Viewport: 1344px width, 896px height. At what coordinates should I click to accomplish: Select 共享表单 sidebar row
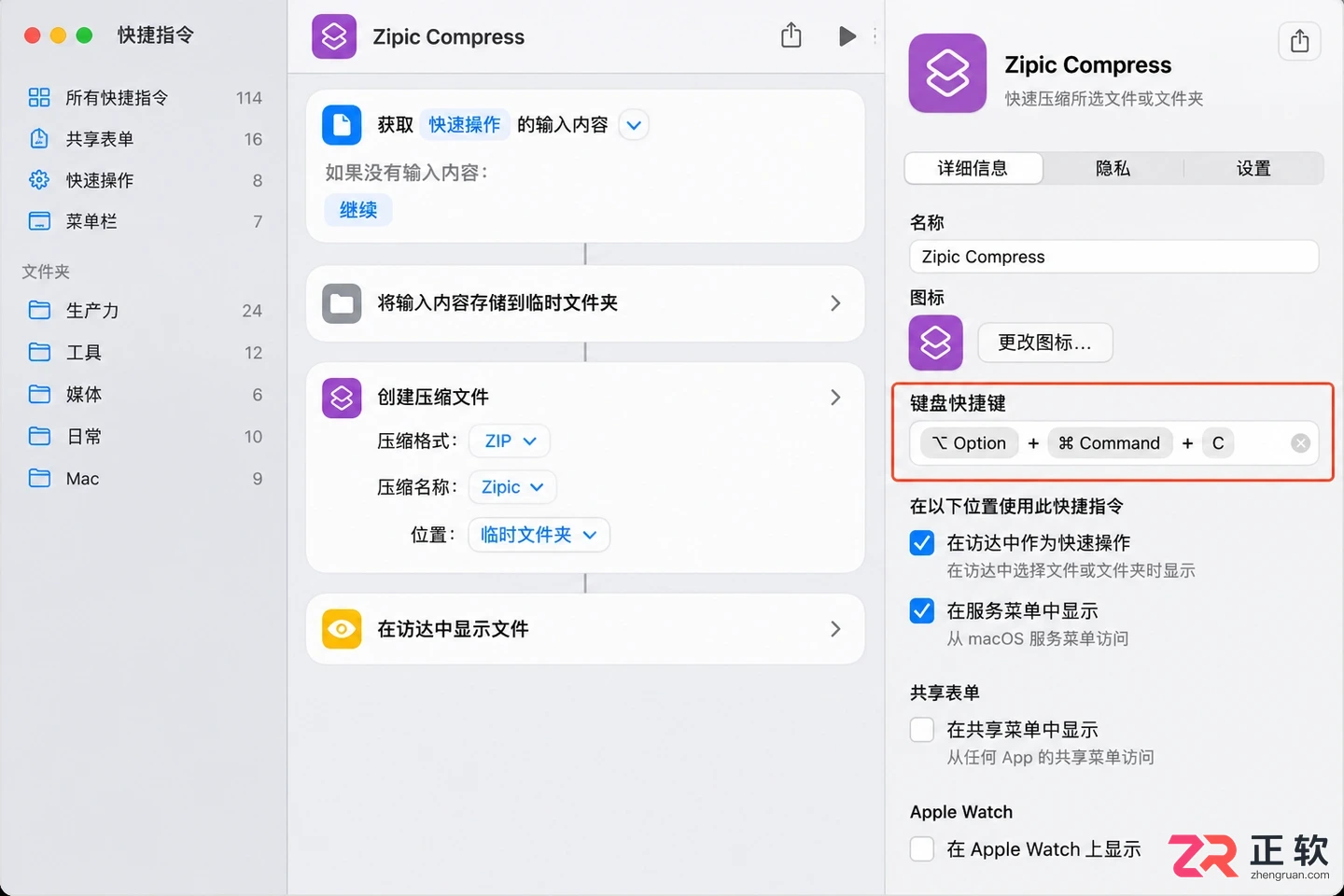pos(145,138)
